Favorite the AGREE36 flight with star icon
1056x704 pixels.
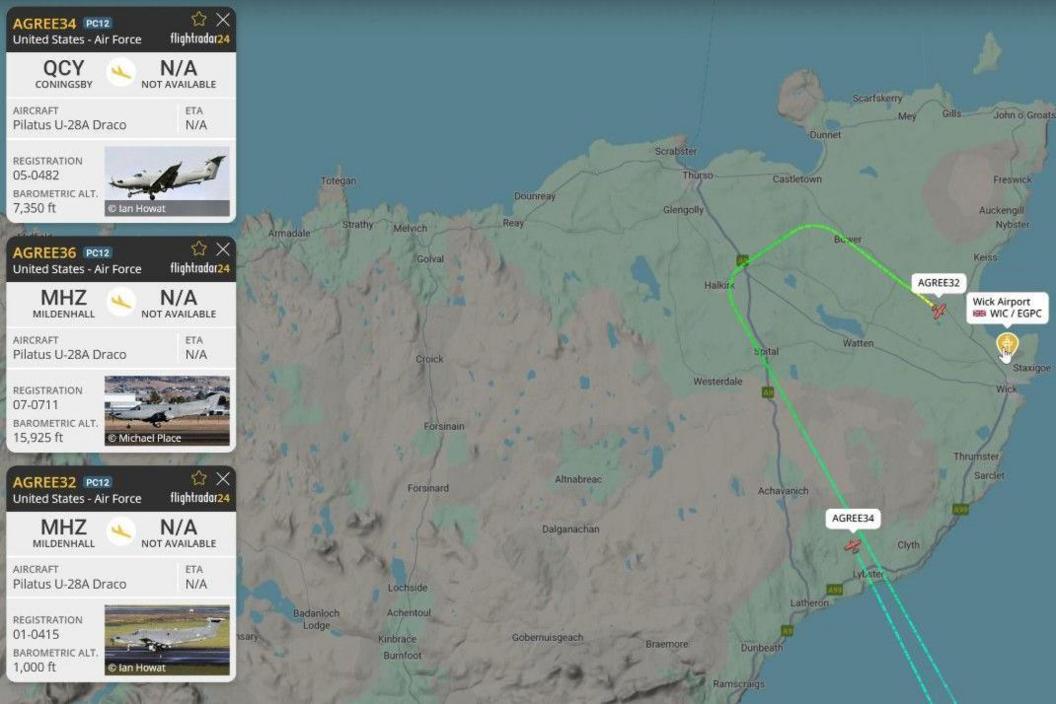[199, 249]
